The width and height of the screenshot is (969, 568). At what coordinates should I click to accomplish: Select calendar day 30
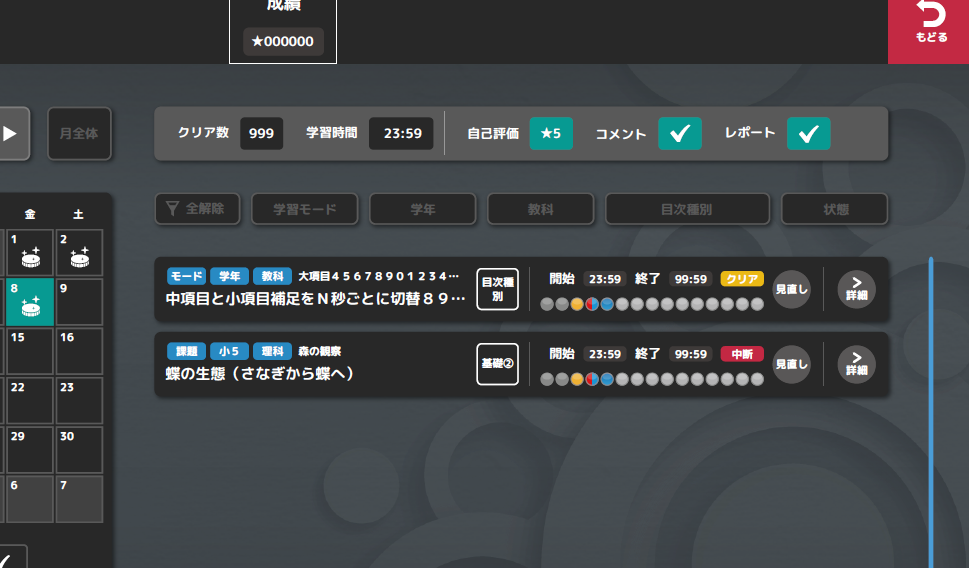(79, 449)
